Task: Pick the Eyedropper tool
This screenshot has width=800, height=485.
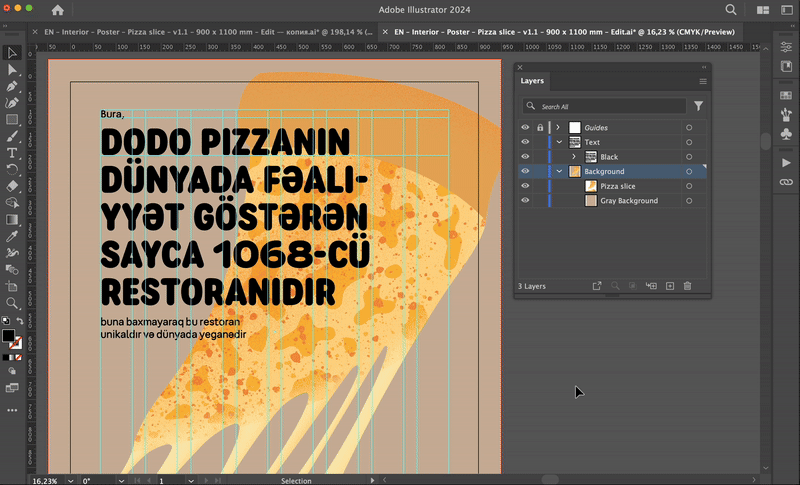Action: click(12, 236)
